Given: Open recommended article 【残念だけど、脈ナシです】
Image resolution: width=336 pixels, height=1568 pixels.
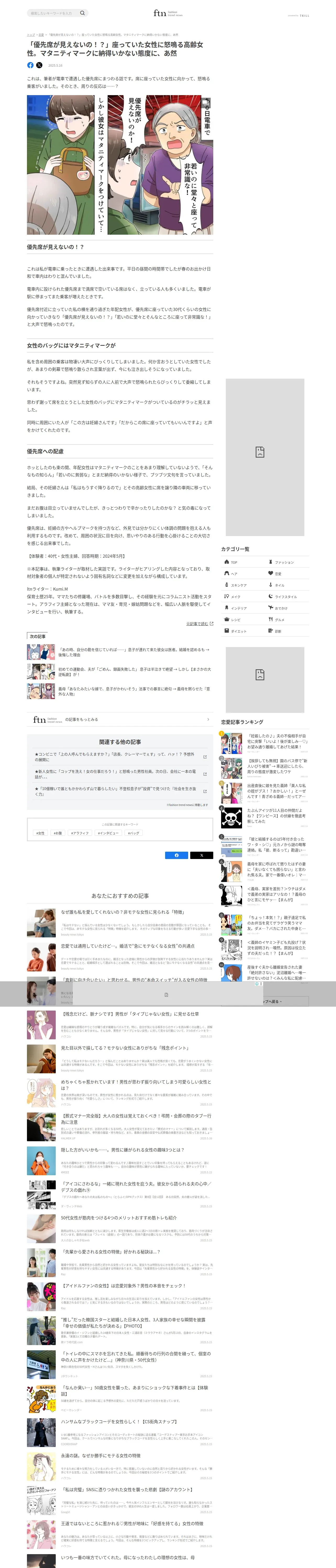Looking at the screenshot, I should [120, 1025].
